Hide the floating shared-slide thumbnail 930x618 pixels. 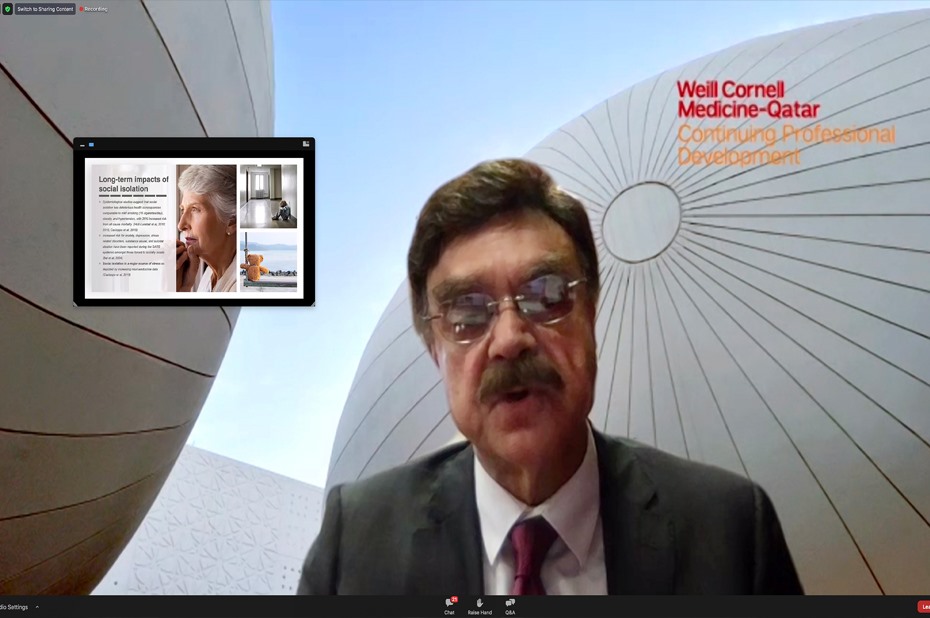tap(82, 145)
